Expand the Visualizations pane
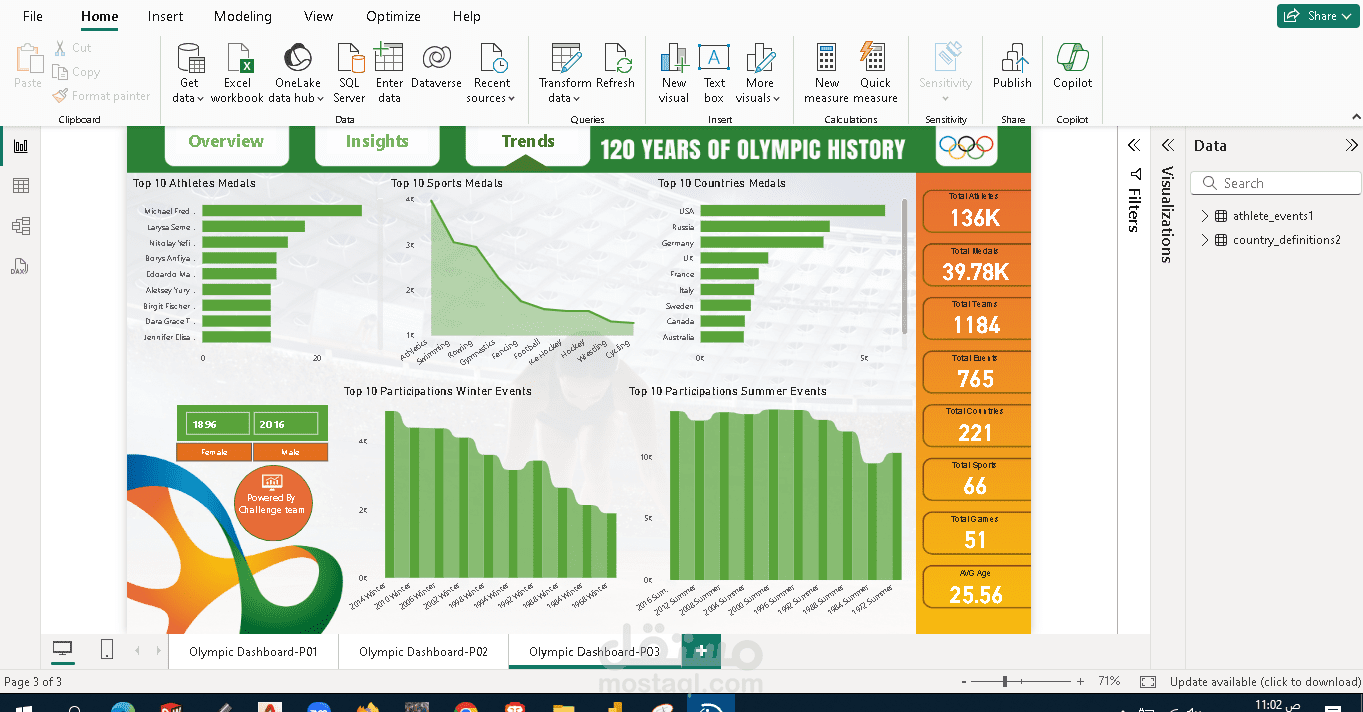The height and width of the screenshot is (712, 1363). [1167, 145]
